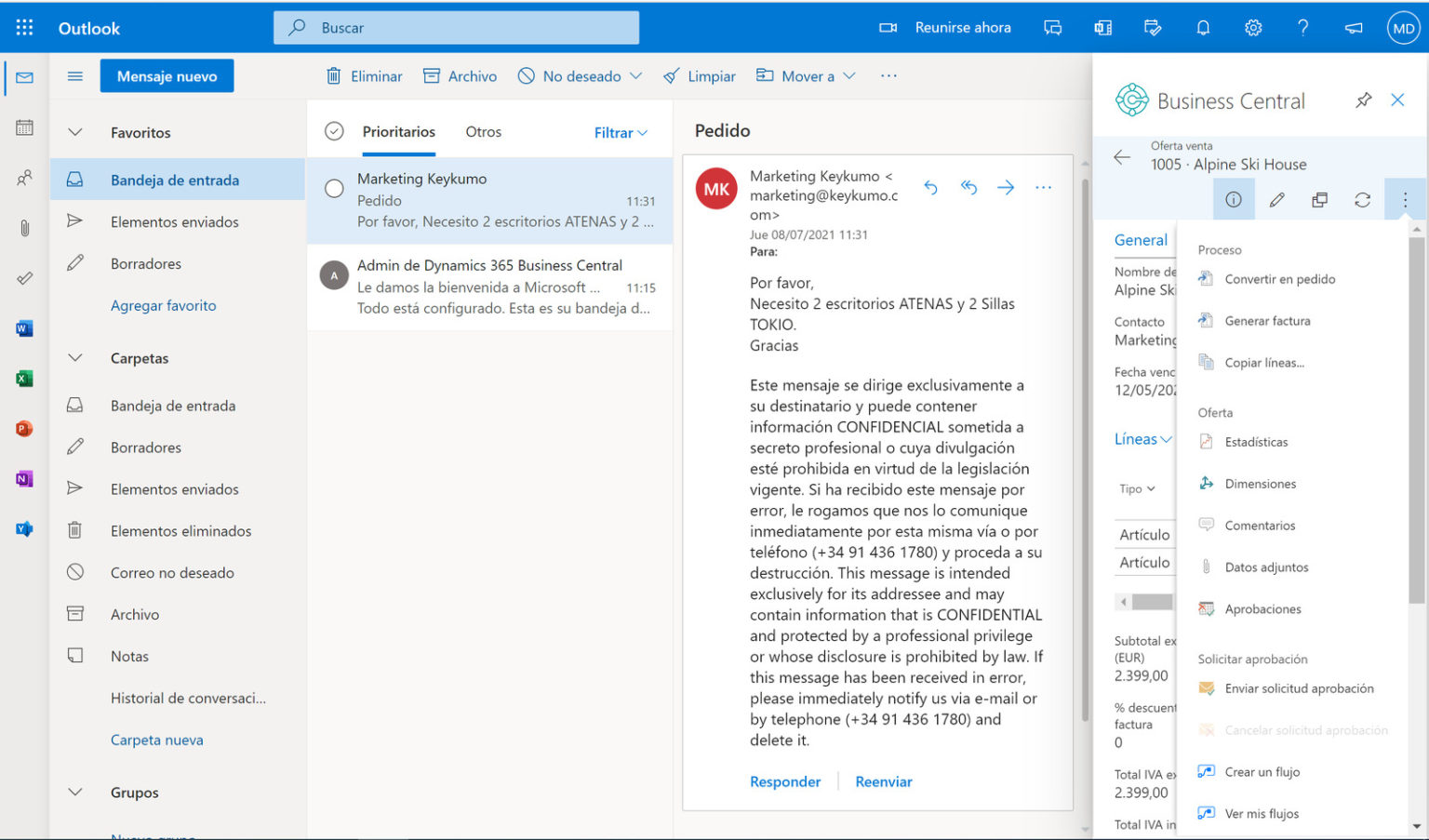The image size is (1429, 840).
Task: Select Convertir en pedido in the Proceso menu
Action: tap(1279, 278)
